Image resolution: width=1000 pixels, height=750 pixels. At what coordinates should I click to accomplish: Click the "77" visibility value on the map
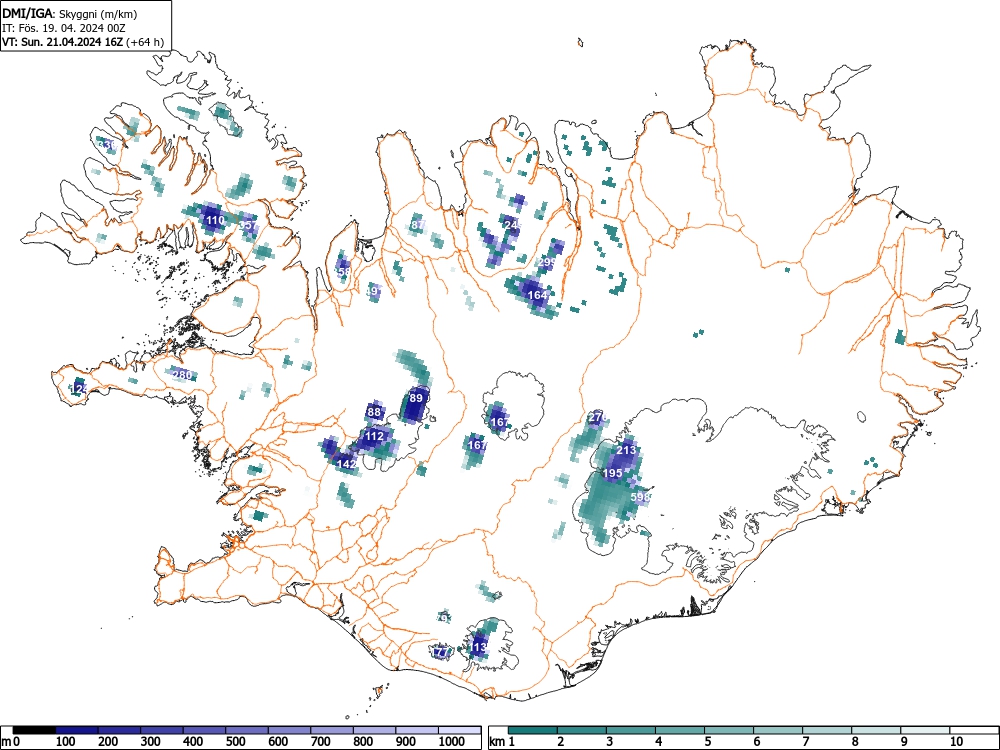tap(441, 652)
